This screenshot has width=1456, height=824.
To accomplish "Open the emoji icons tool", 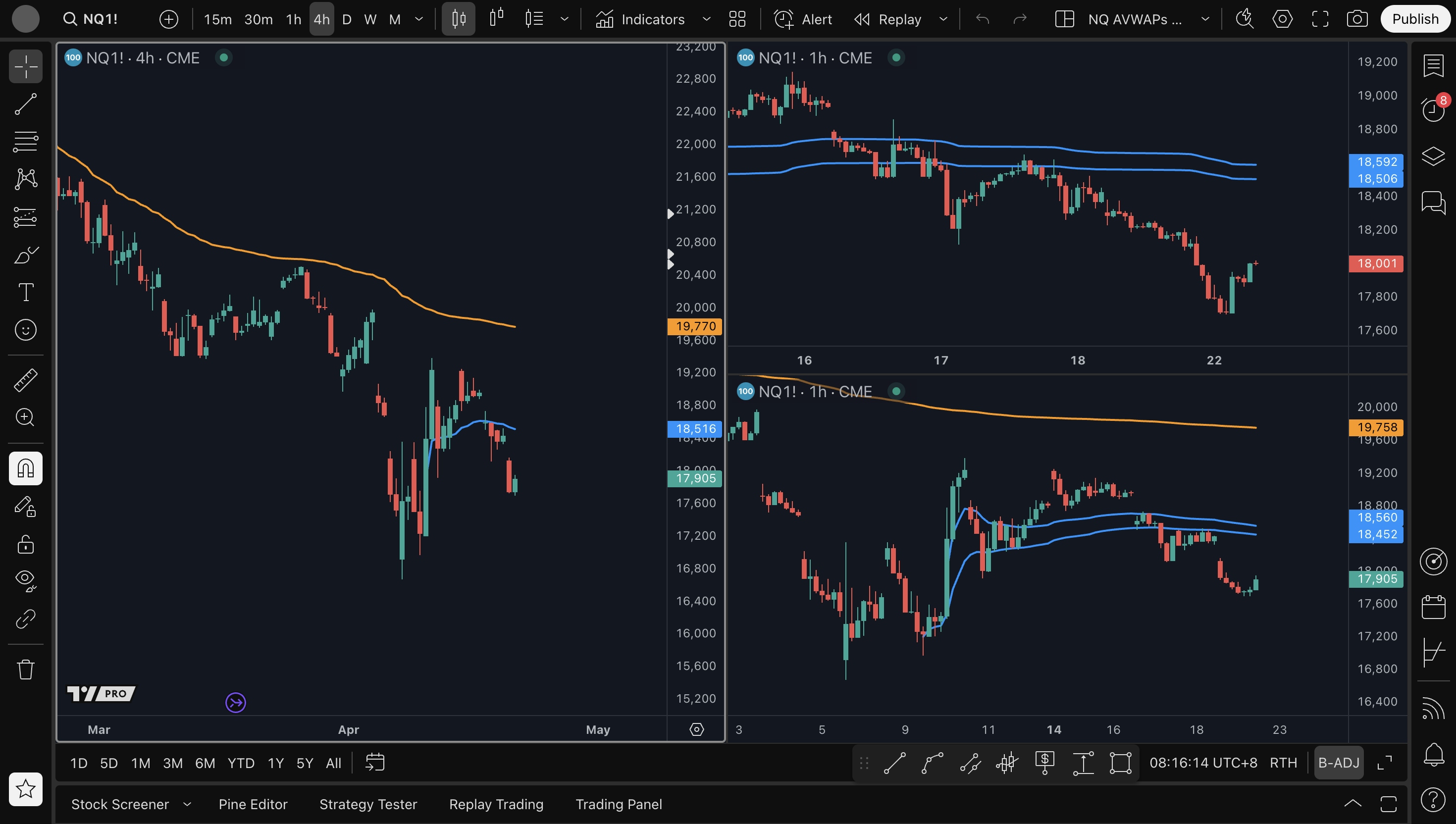I will (x=25, y=330).
